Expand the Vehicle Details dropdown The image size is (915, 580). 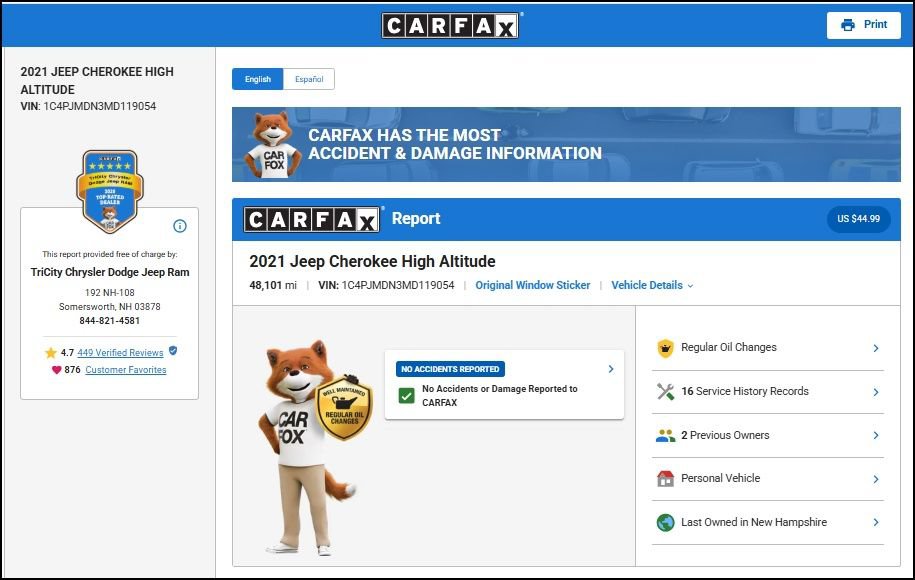pos(652,285)
